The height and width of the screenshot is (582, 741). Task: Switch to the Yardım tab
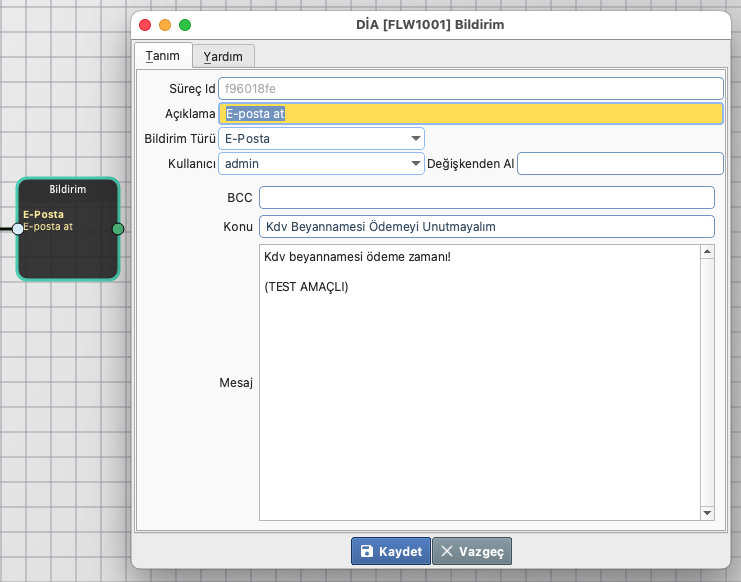(223, 56)
